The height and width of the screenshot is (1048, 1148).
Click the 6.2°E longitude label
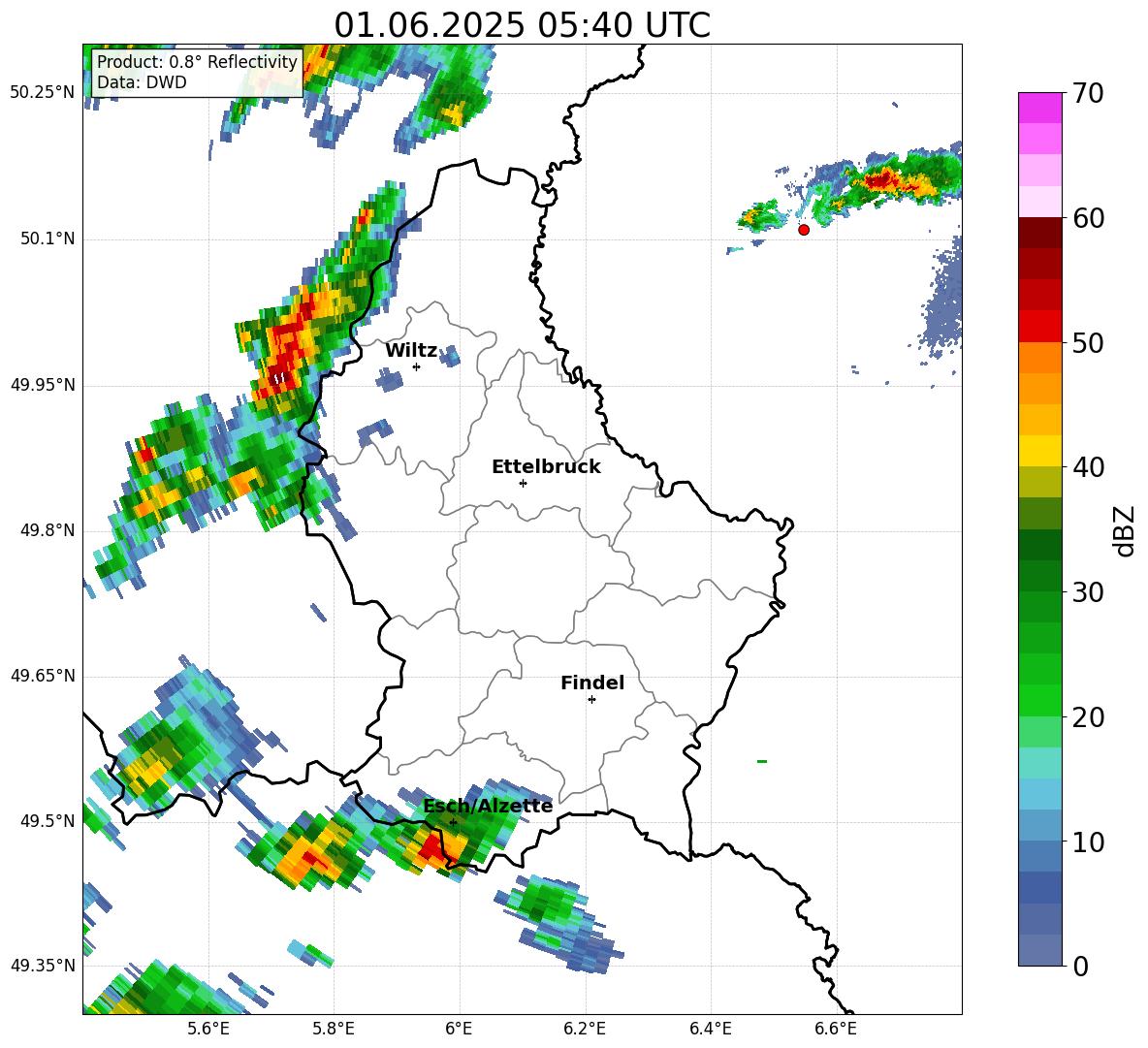coord(585,1029)
